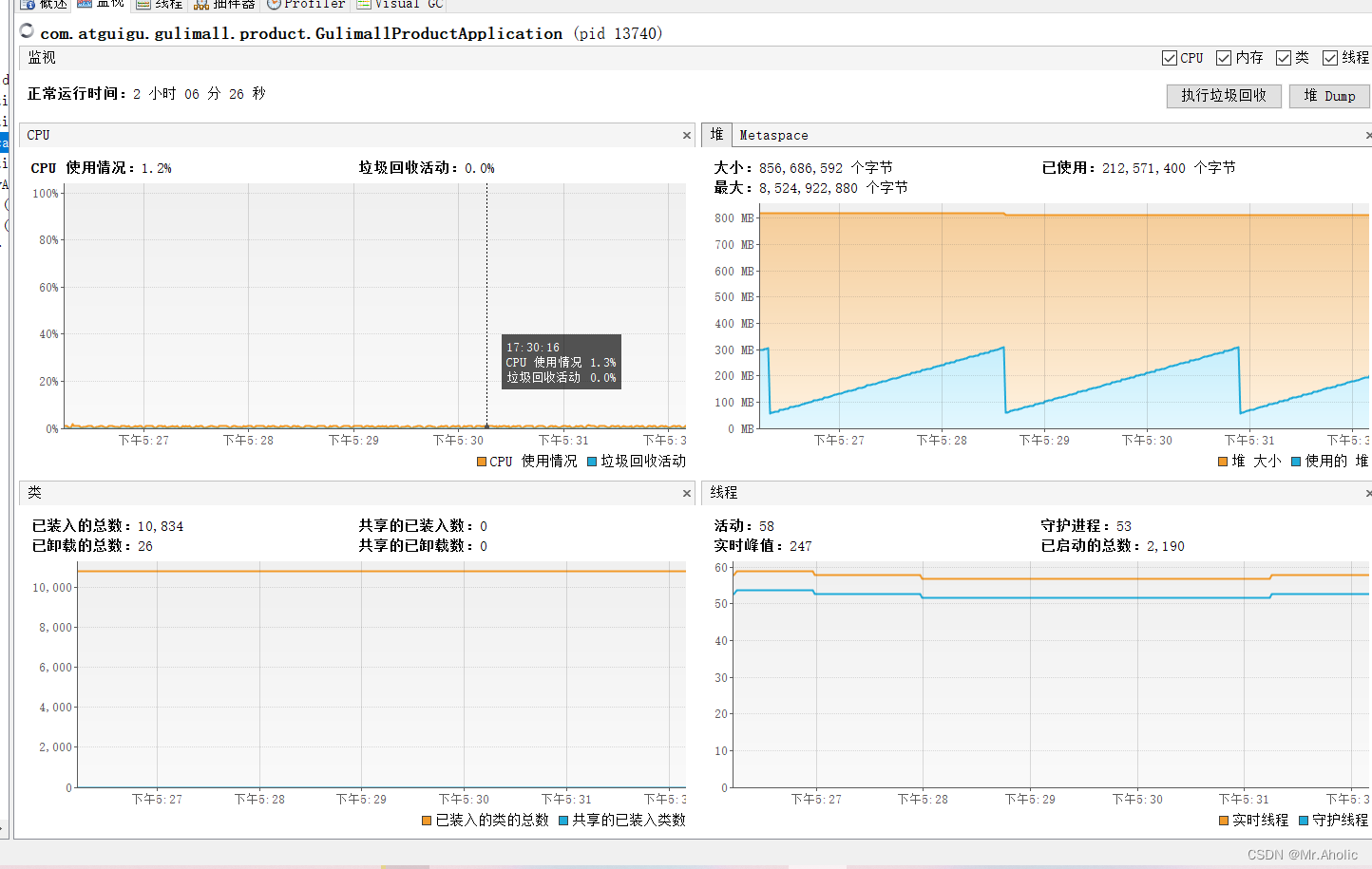Close the 类 (Classes) chart panel
Screen dimensions: 1372x869
click(x=686, y=493)
